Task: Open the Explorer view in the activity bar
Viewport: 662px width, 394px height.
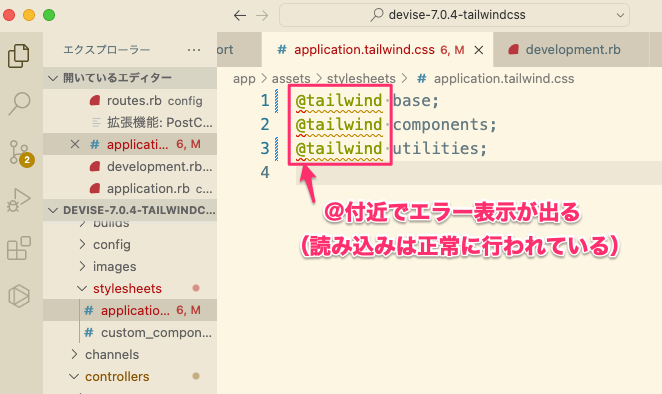Action: pos(19,56)
